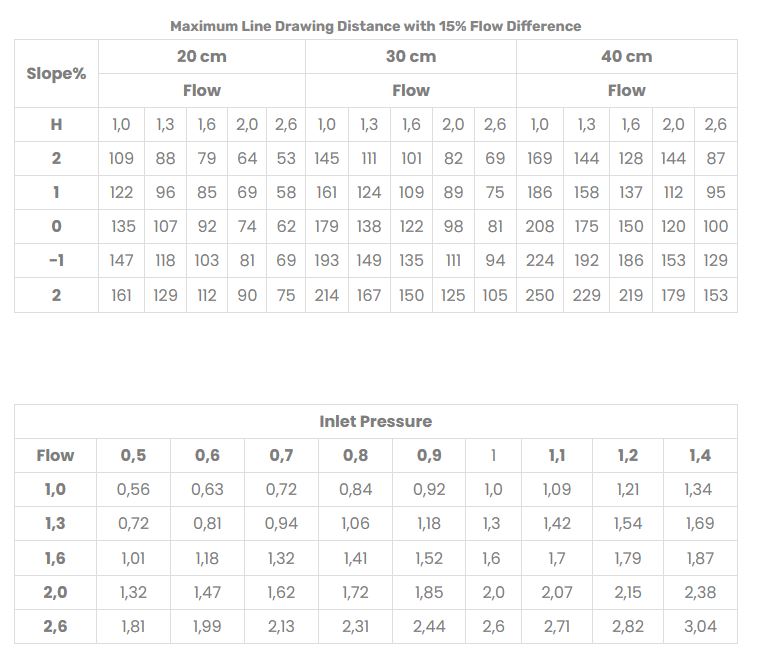The height and width of the screenshot is (668, 760).
Task: Click the 20 cm column group header
Action: (201, 57)
